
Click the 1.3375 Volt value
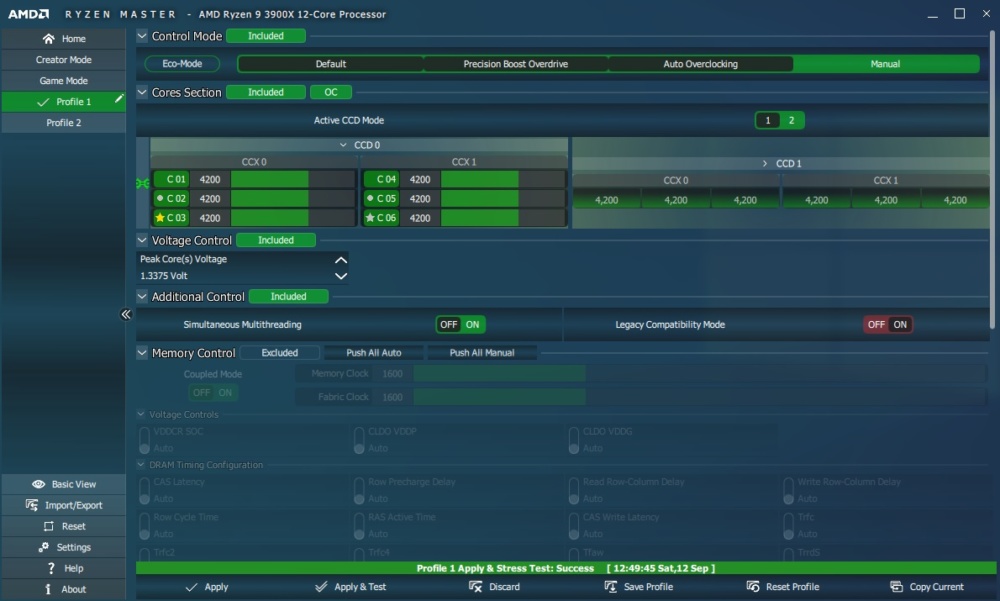(x=164, y=276)
